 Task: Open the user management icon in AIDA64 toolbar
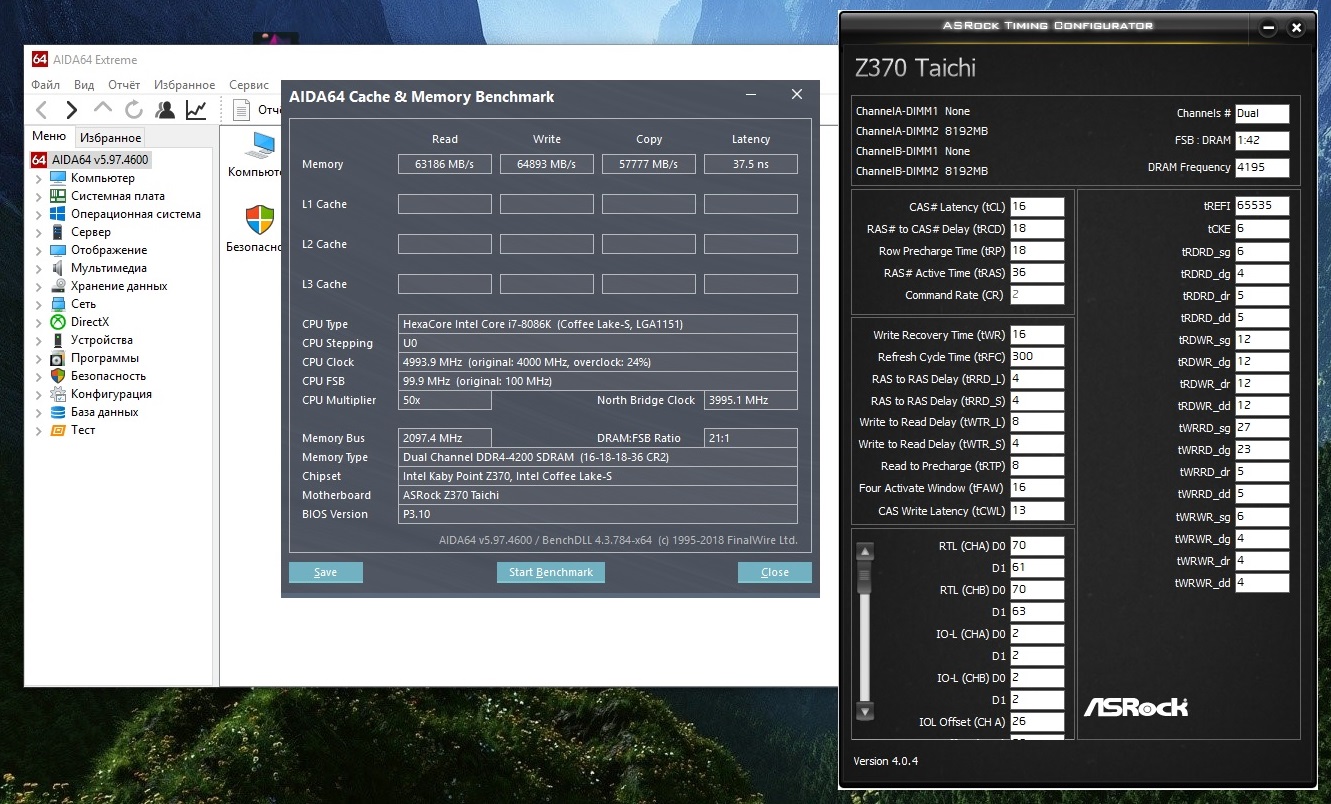[x=165, y=110]
